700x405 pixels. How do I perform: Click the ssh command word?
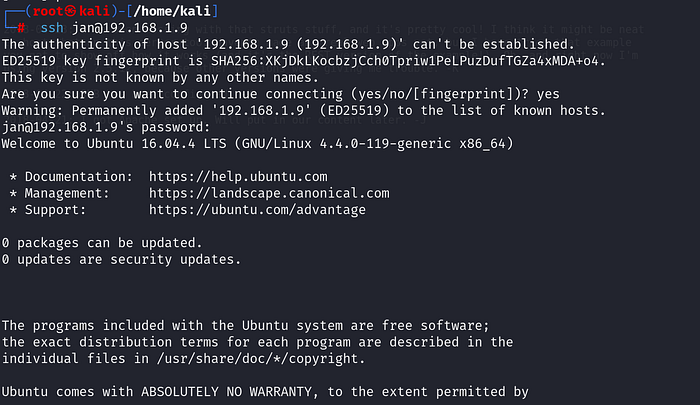click(x=53, y=27)
